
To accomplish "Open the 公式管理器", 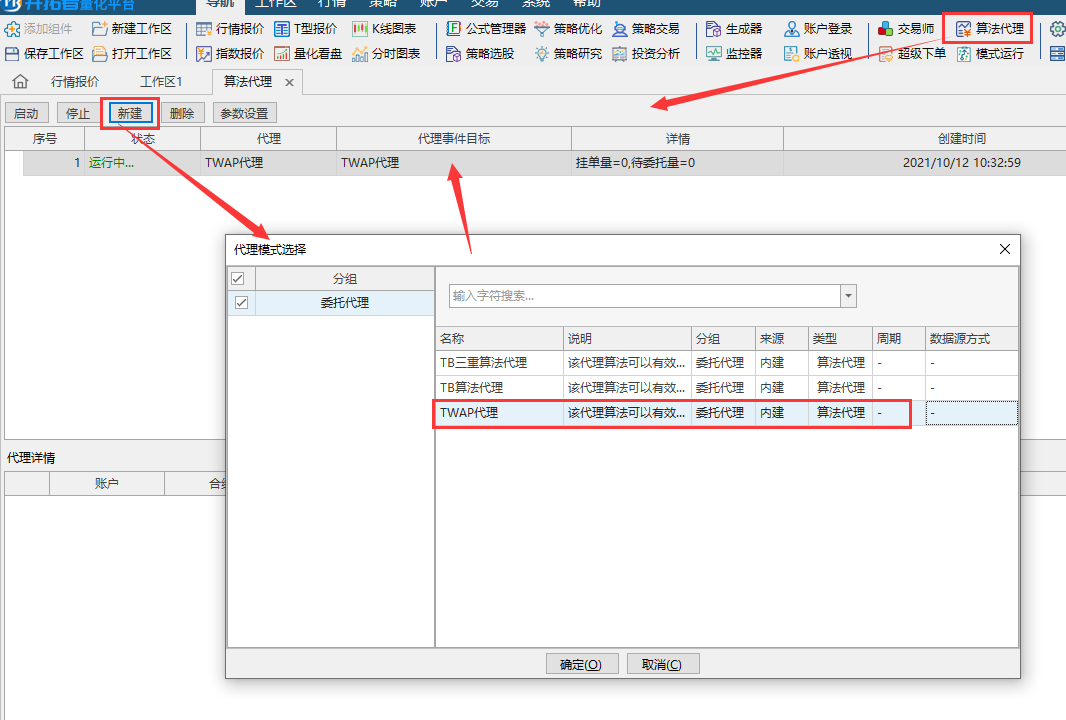I will pyautogui.click(x=485, y=29).
